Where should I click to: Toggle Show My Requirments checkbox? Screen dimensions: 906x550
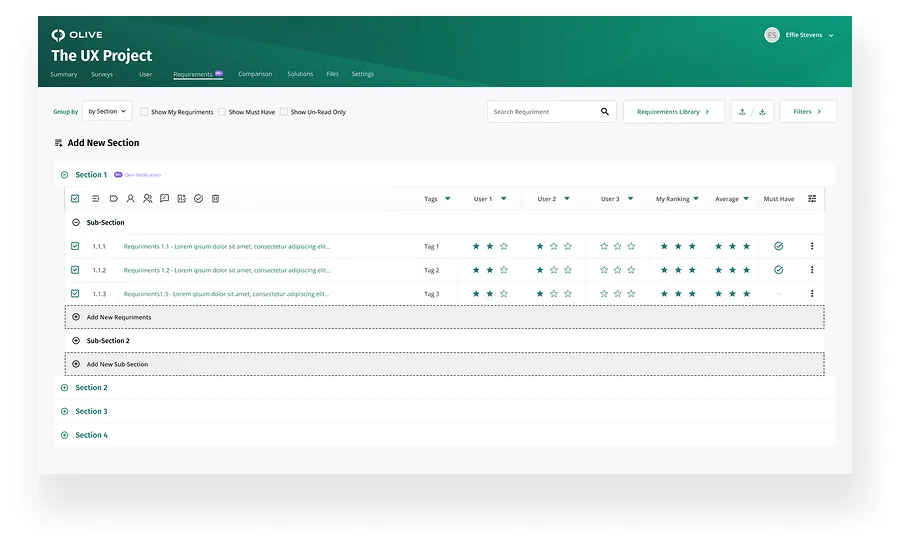coord(144,112)
